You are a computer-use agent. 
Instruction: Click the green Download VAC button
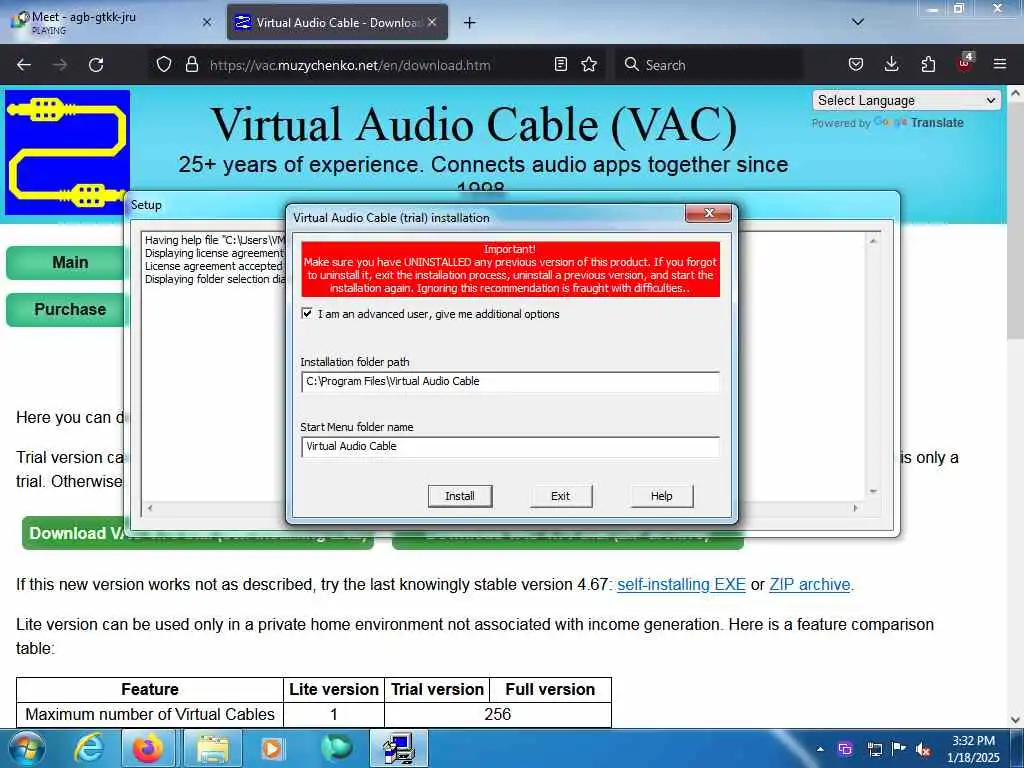click(75, 534)
